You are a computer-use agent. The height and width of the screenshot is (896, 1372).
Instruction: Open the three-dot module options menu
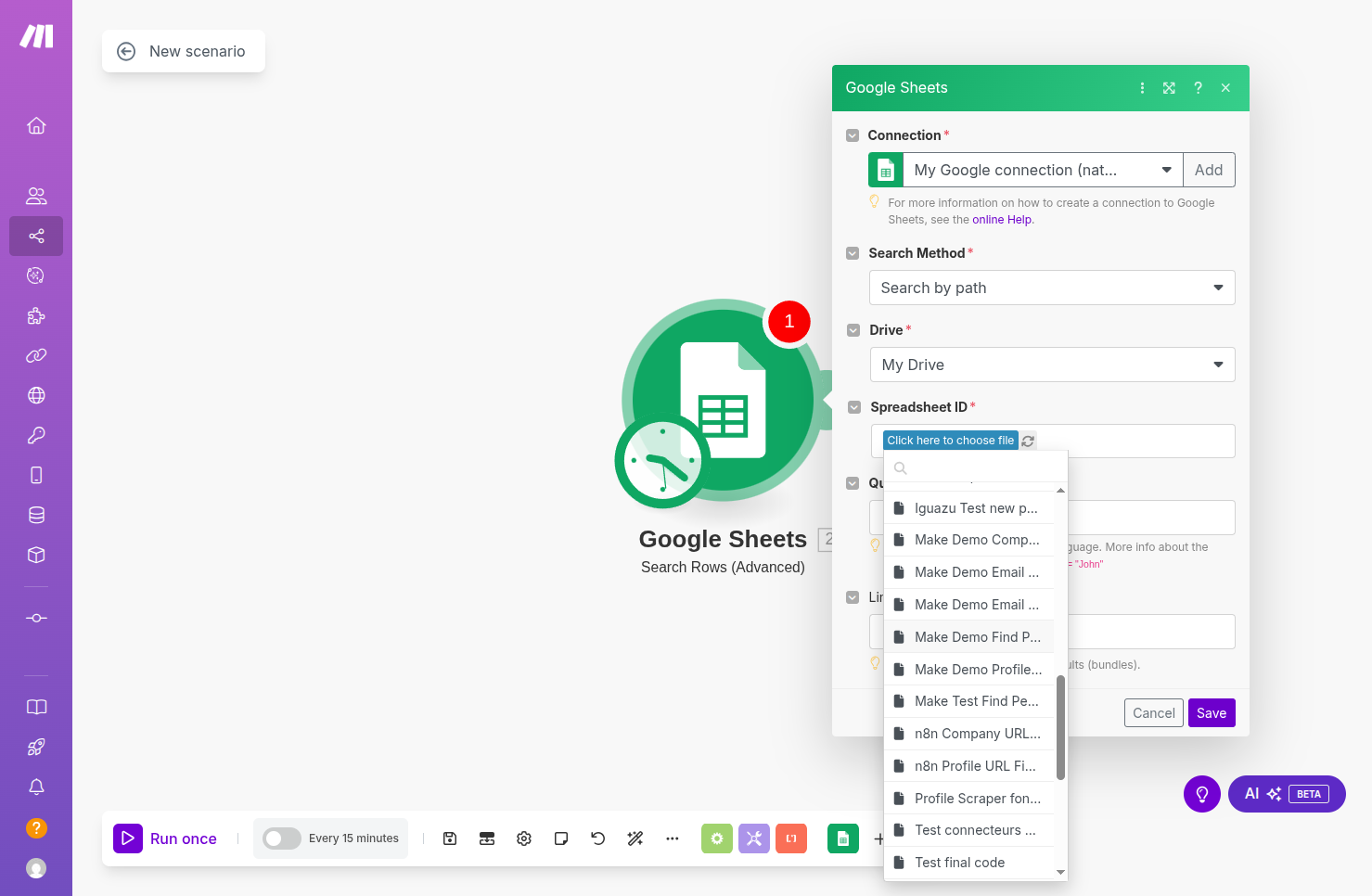1142,88
